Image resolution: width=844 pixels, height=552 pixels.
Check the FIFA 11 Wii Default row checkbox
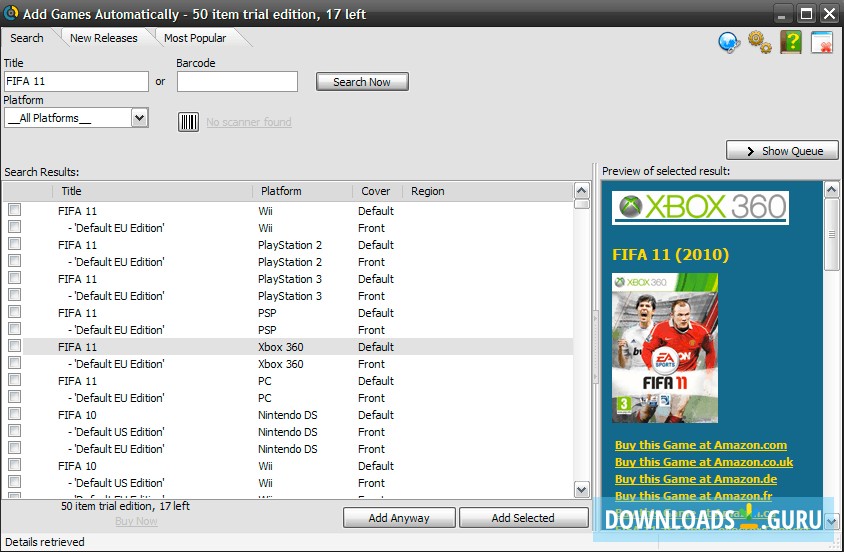click(15, 210)
